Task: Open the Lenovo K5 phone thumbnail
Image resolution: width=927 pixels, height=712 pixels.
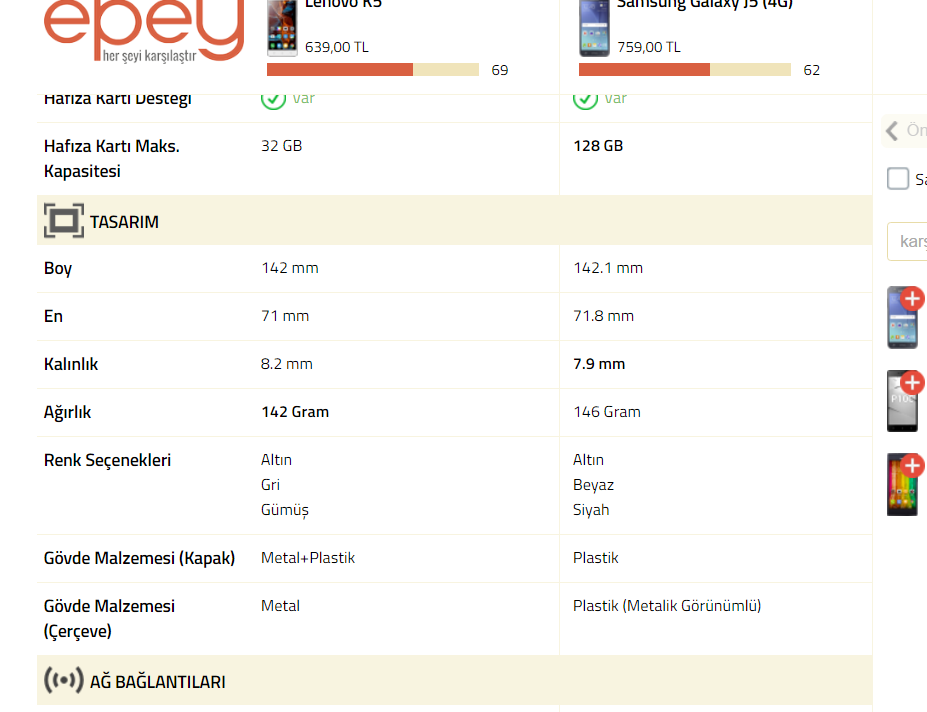Action: click(x=282, y=28)
